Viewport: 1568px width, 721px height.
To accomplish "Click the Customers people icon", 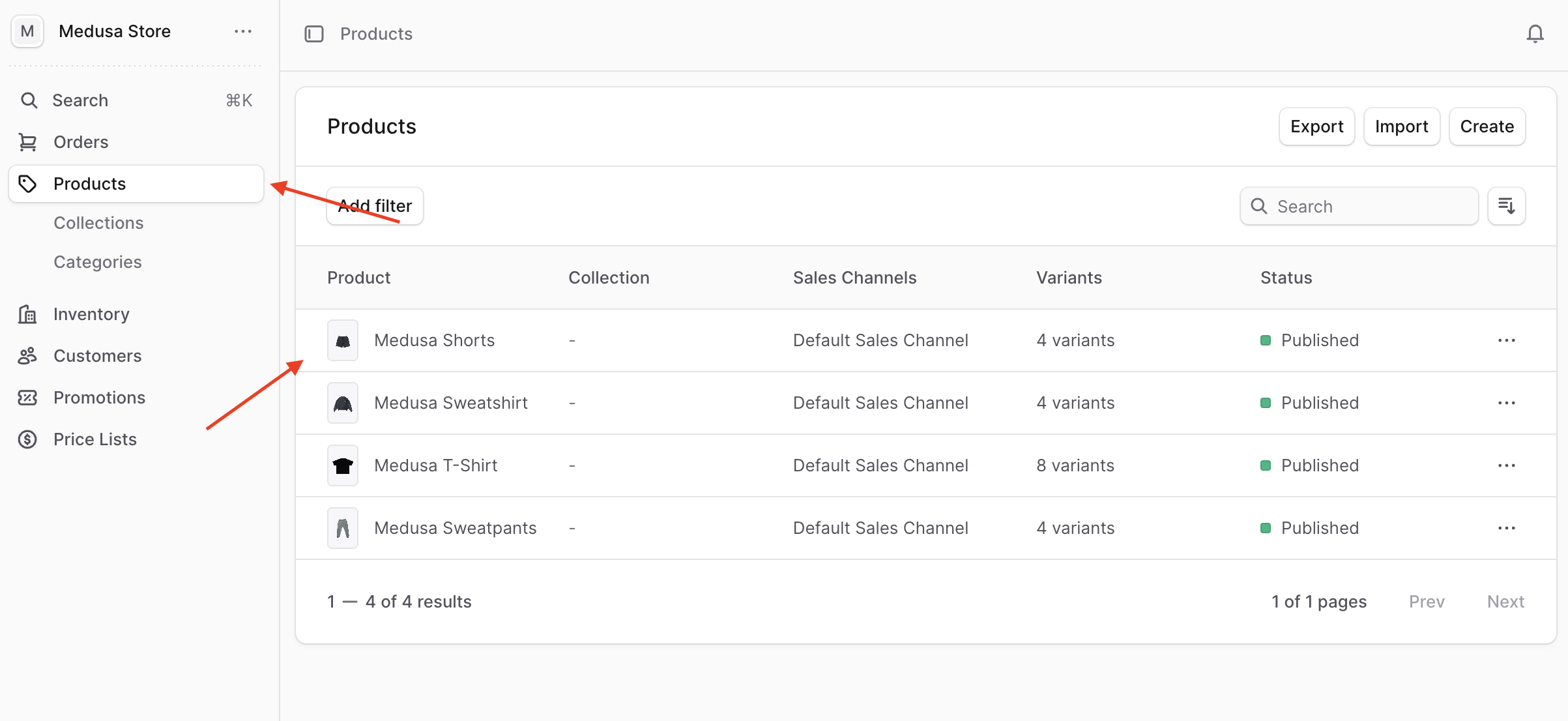I will (x=27, y=356).
